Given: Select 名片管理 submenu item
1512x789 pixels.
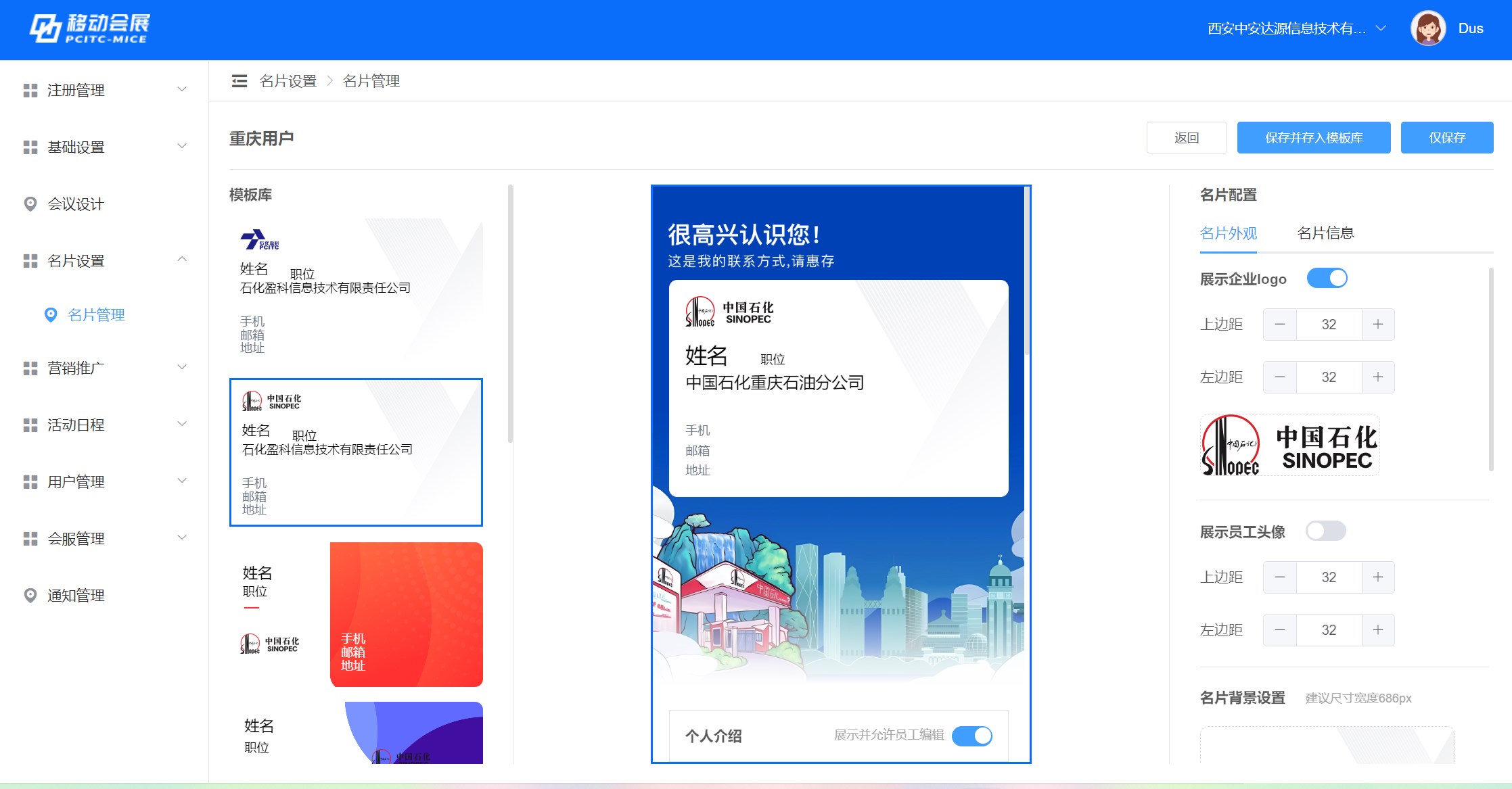Looking at the screenshot, I should coord(104,315).
